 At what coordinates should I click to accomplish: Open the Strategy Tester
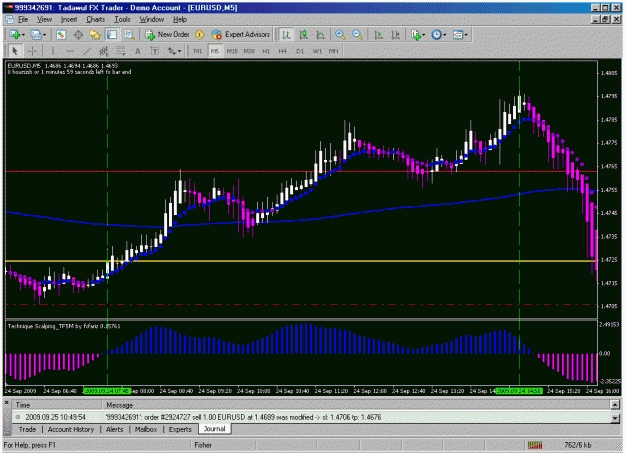(129, 35)
